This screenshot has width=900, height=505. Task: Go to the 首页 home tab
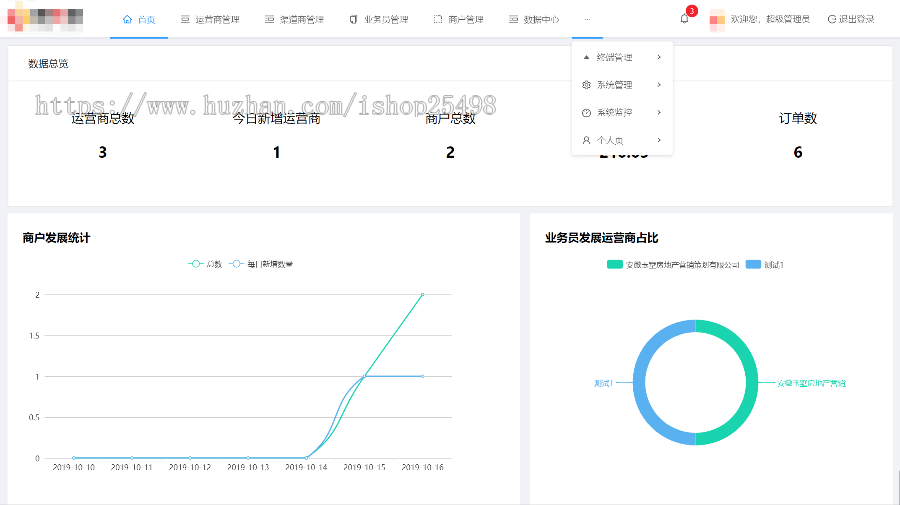click(x=139, y=20)
